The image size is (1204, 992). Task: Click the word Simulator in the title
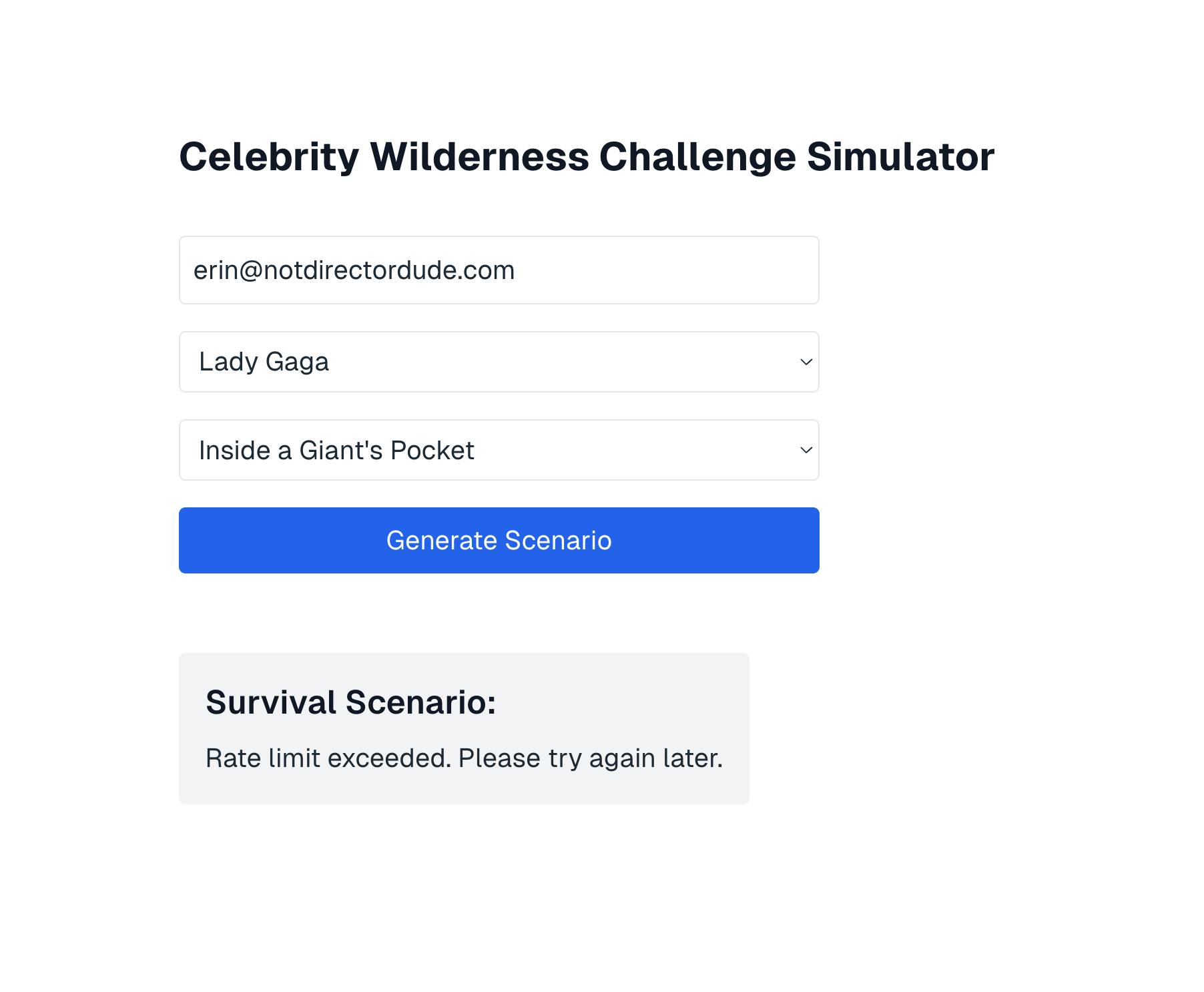pyautogui.click(x=900, y=157)
